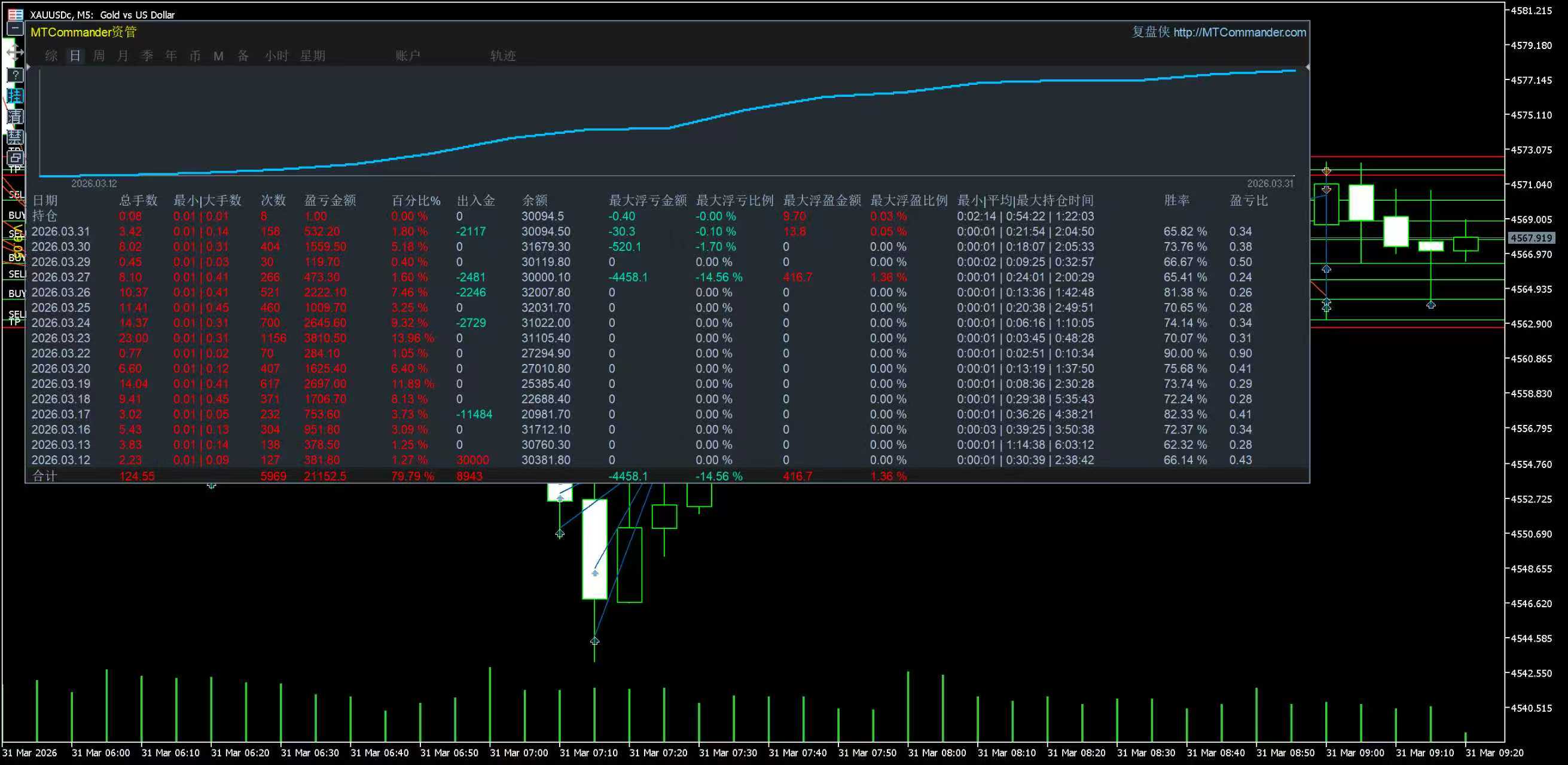
Task: Open the question mark help icon
Action: [15, 75]
